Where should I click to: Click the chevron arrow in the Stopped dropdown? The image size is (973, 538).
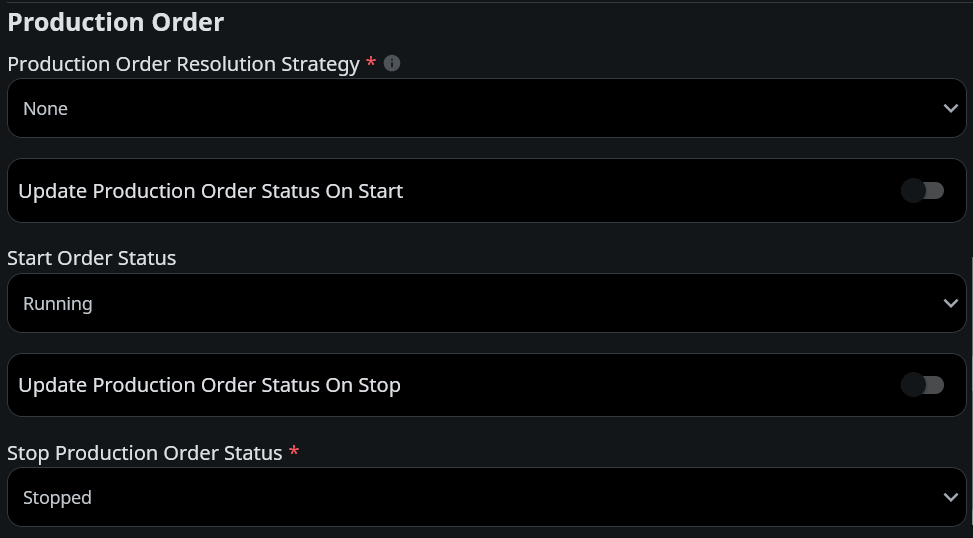coord(950,497)
